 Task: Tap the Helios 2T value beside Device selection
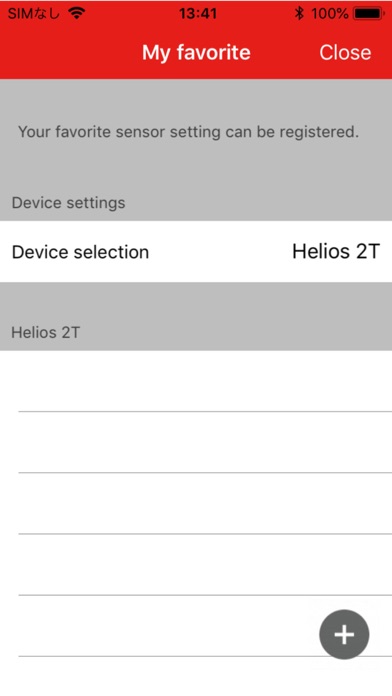point(336,251)
